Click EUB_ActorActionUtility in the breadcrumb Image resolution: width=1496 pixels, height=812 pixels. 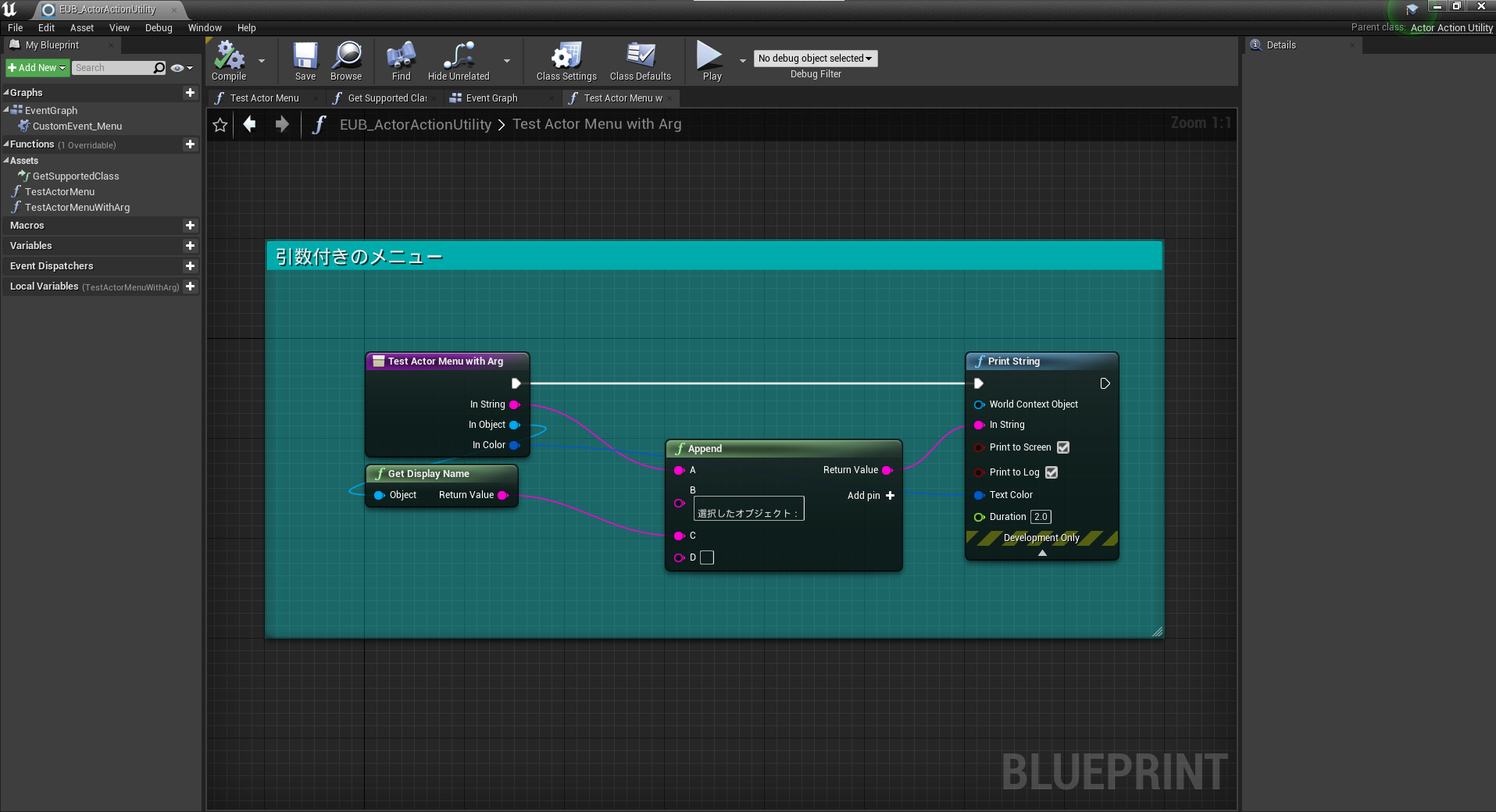pos(416,125)
